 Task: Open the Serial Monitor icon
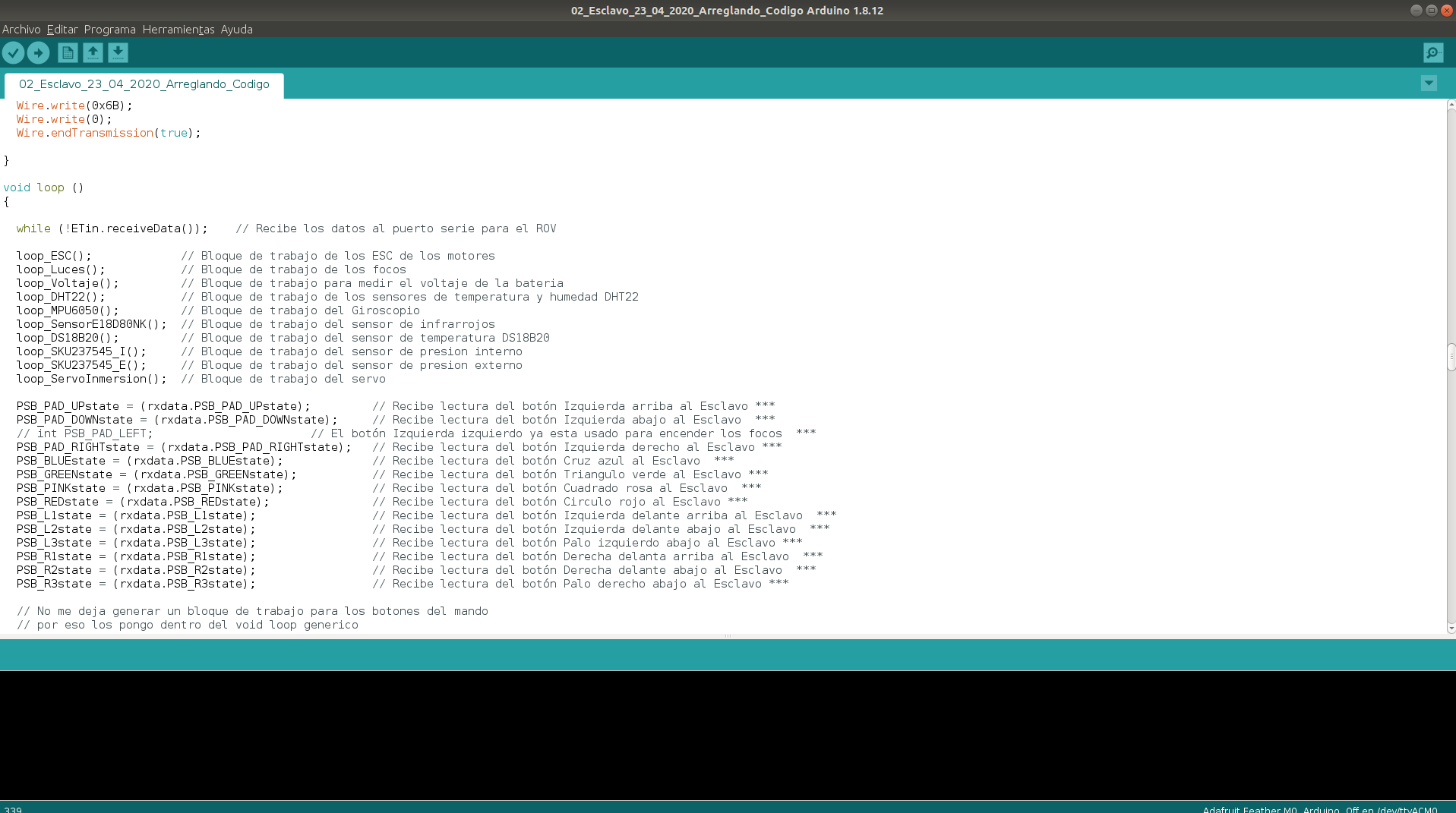1432,52
